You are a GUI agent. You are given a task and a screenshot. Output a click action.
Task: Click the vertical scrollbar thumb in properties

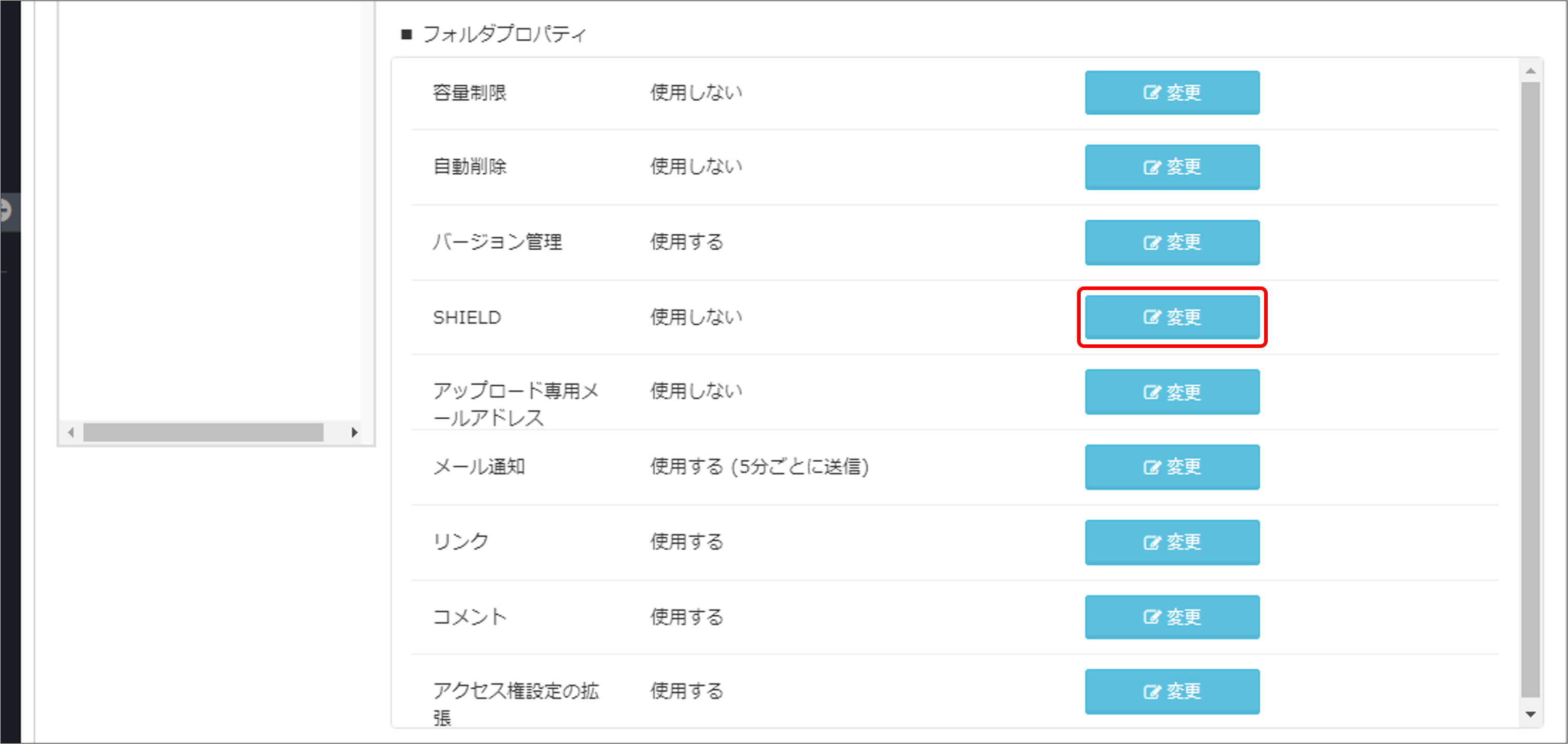[1530, 390]
